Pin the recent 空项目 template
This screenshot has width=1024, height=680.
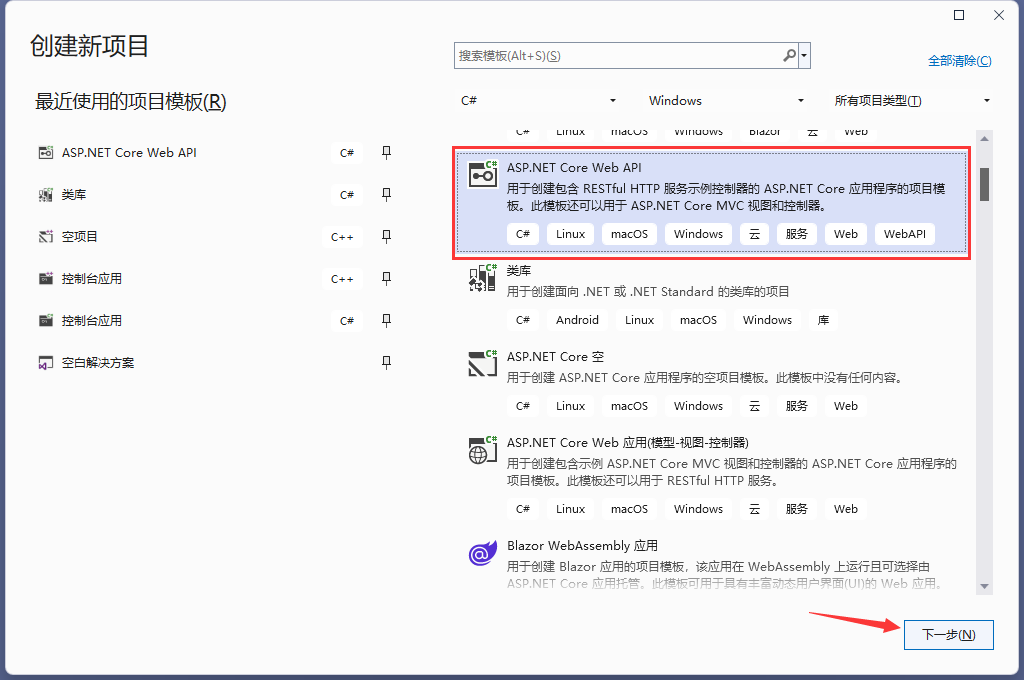point(387,236)
